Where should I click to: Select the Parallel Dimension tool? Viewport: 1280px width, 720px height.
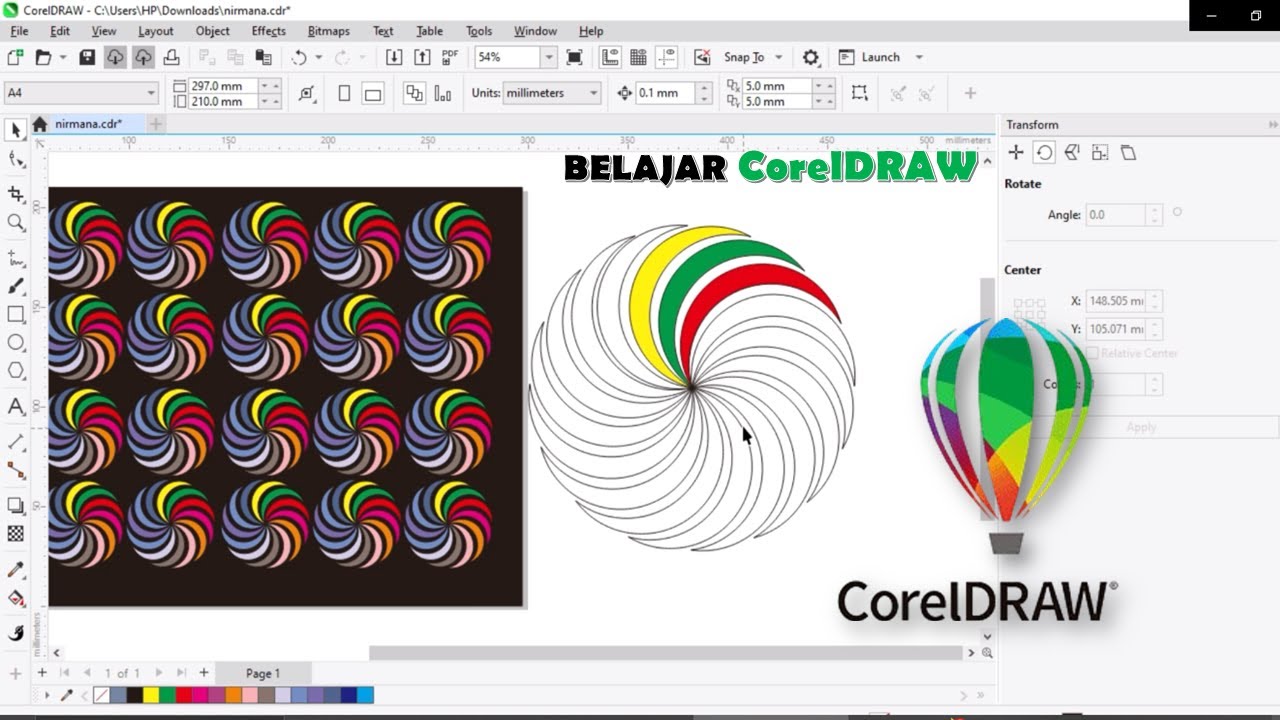click(x=16, y=441)
